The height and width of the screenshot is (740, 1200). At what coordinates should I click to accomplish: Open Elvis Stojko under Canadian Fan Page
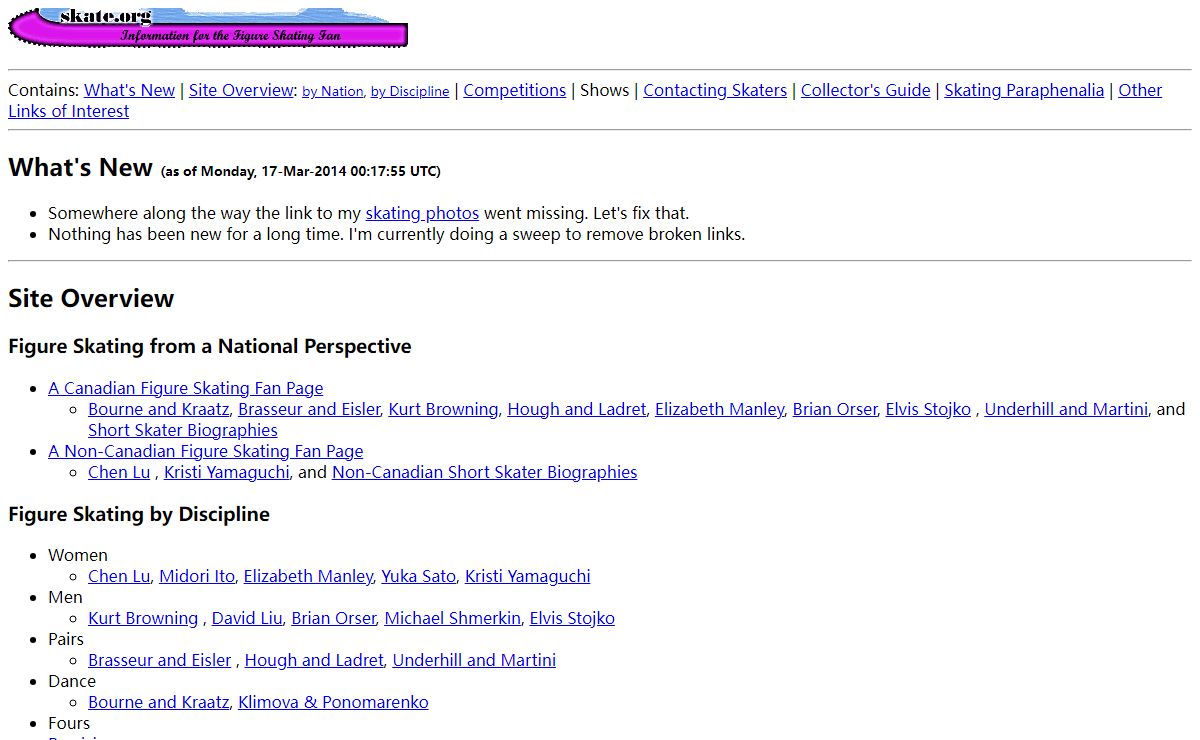pos(928,409)
